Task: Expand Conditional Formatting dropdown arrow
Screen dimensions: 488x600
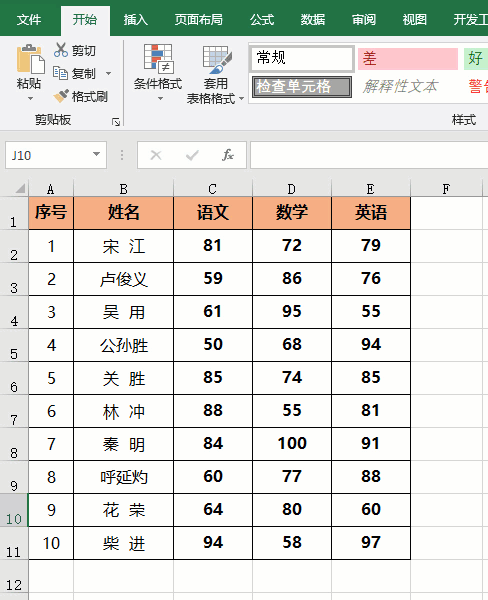Action: click(160, 99)
